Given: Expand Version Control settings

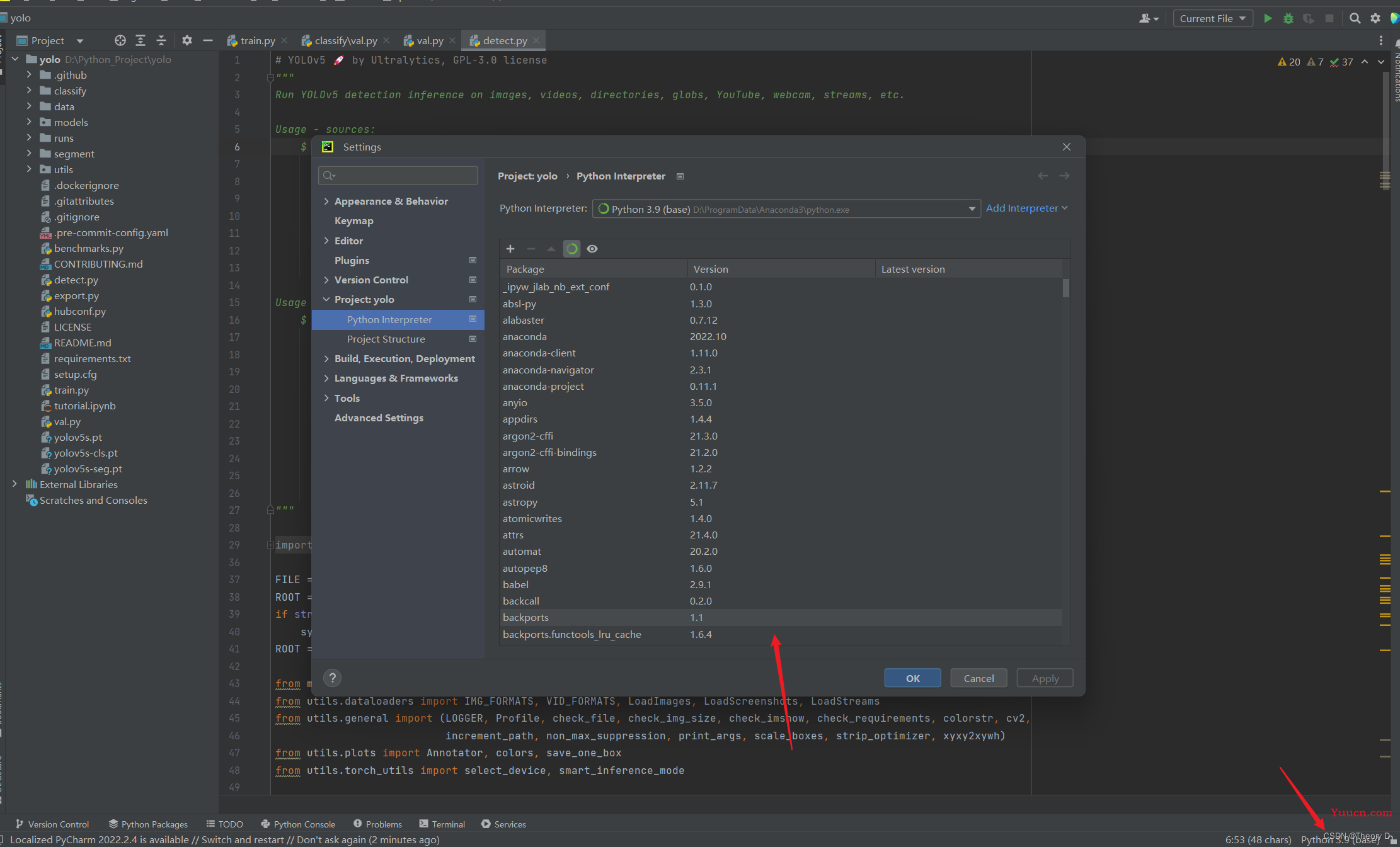Looking at the screenshot, I should [x=326, y=280].
